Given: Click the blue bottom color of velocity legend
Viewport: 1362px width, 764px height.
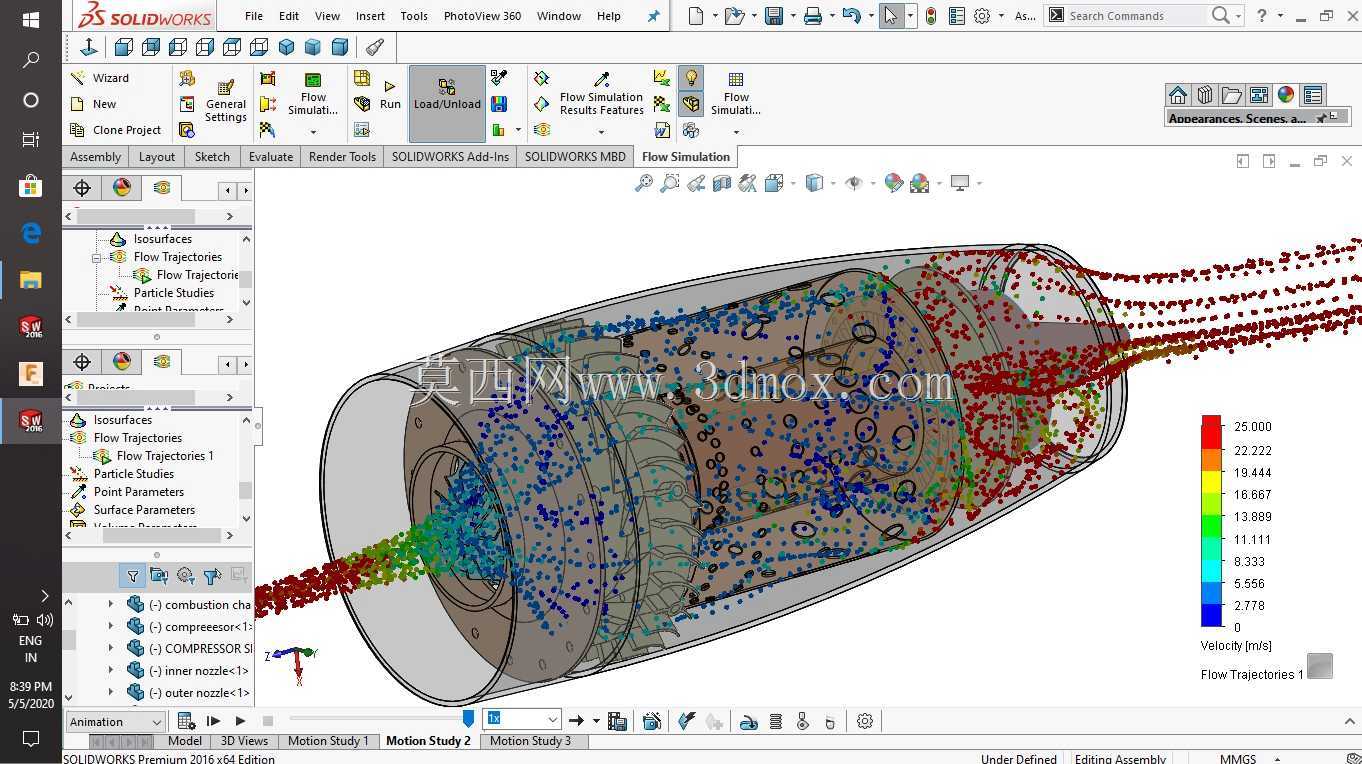Looking at the screenshot, I should point(1211,615).
